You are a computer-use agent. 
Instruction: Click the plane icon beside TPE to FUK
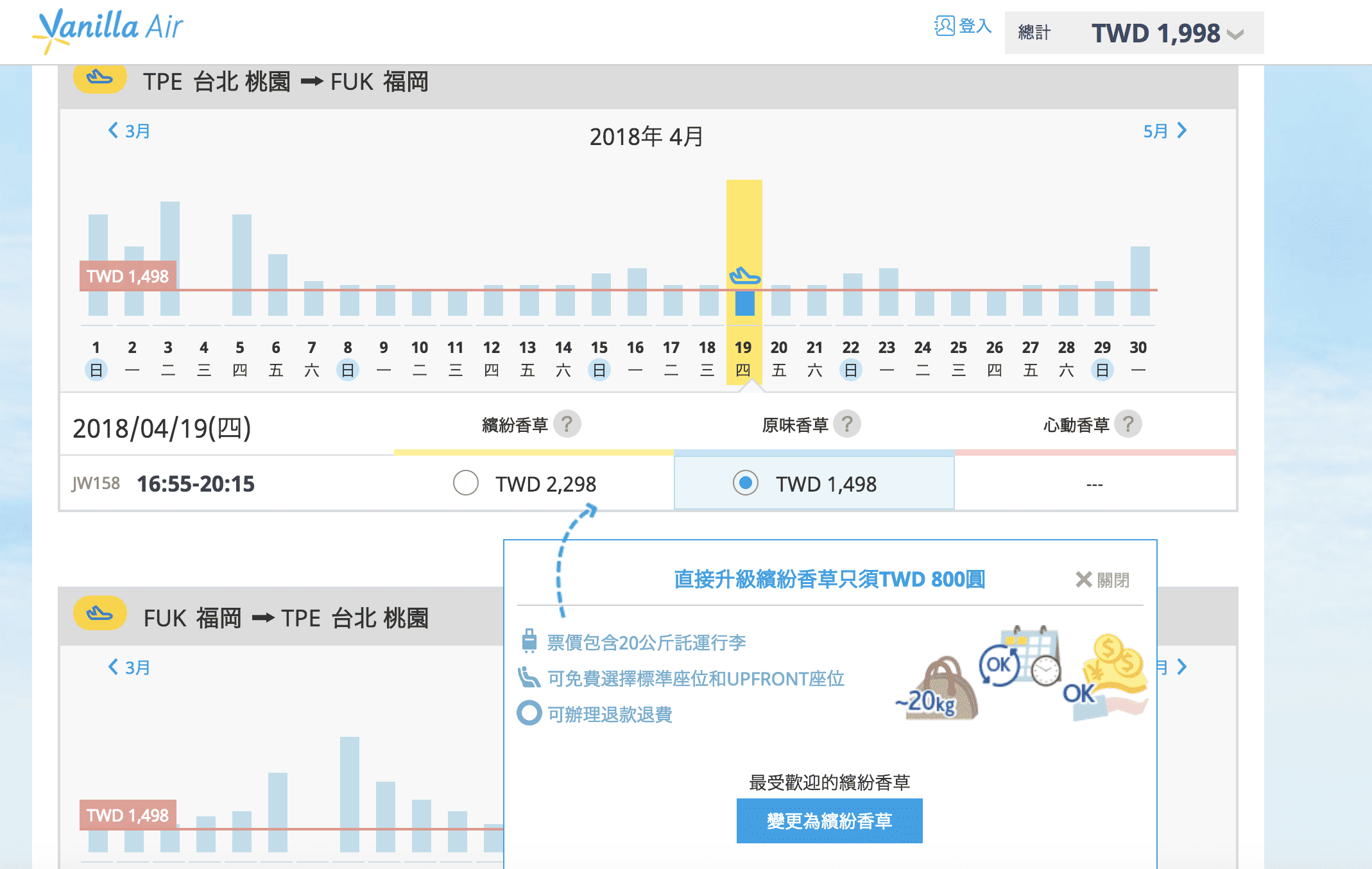click(x=99, y=79)
